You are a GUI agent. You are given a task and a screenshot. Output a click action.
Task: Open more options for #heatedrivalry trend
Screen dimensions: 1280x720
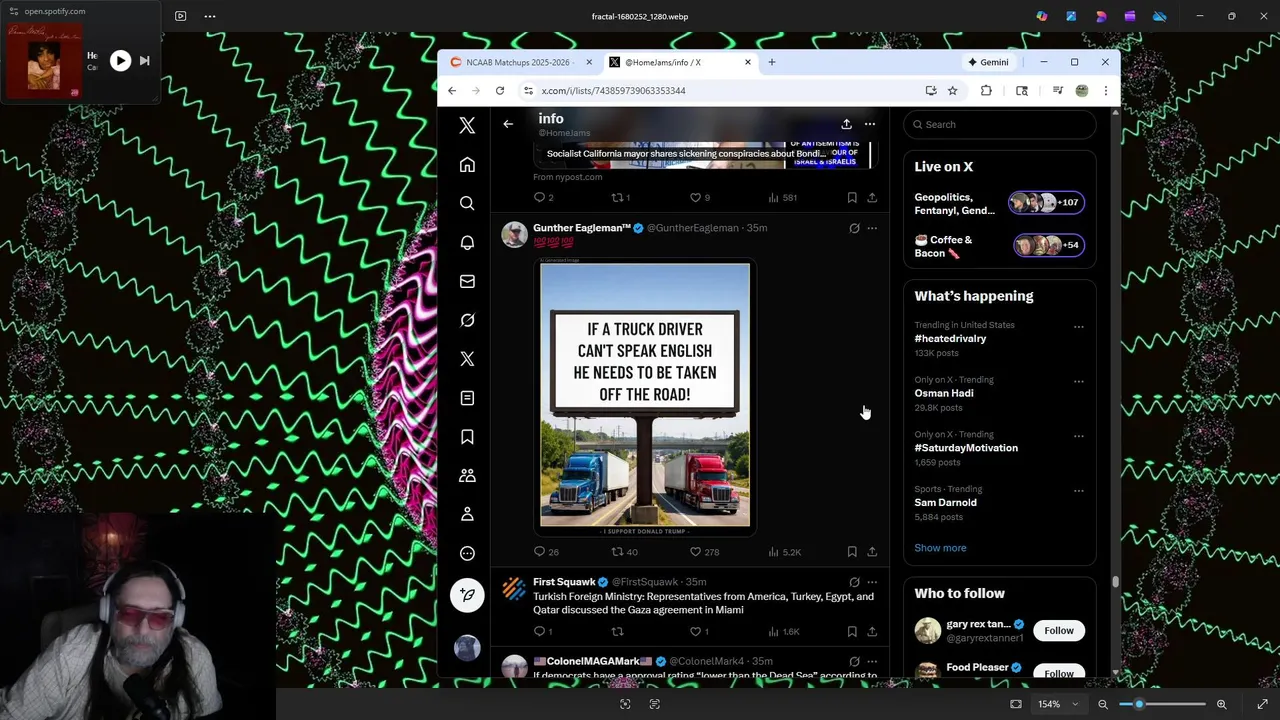(x=1078, y=327)
